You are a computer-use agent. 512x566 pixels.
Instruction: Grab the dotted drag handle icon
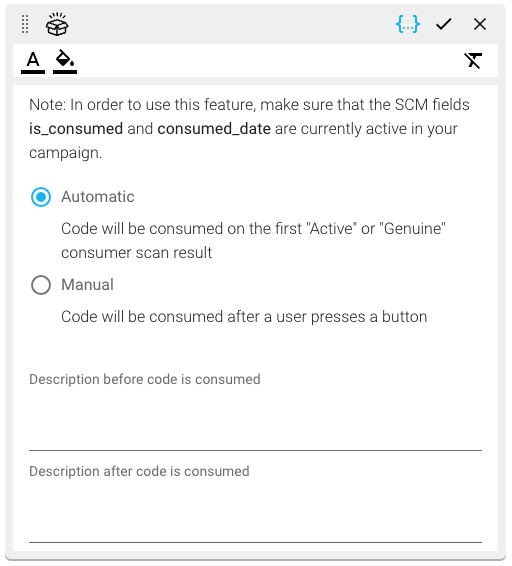pyautogui.click(x=25, y=24)
